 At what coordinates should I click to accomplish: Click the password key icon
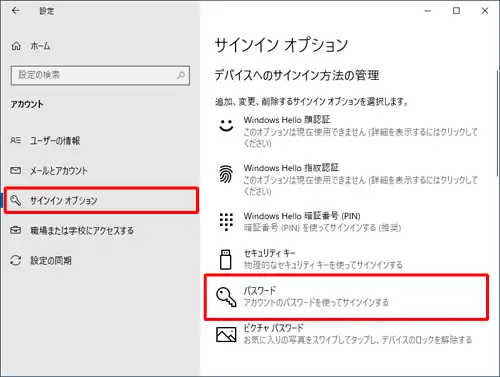pos(226,297)
